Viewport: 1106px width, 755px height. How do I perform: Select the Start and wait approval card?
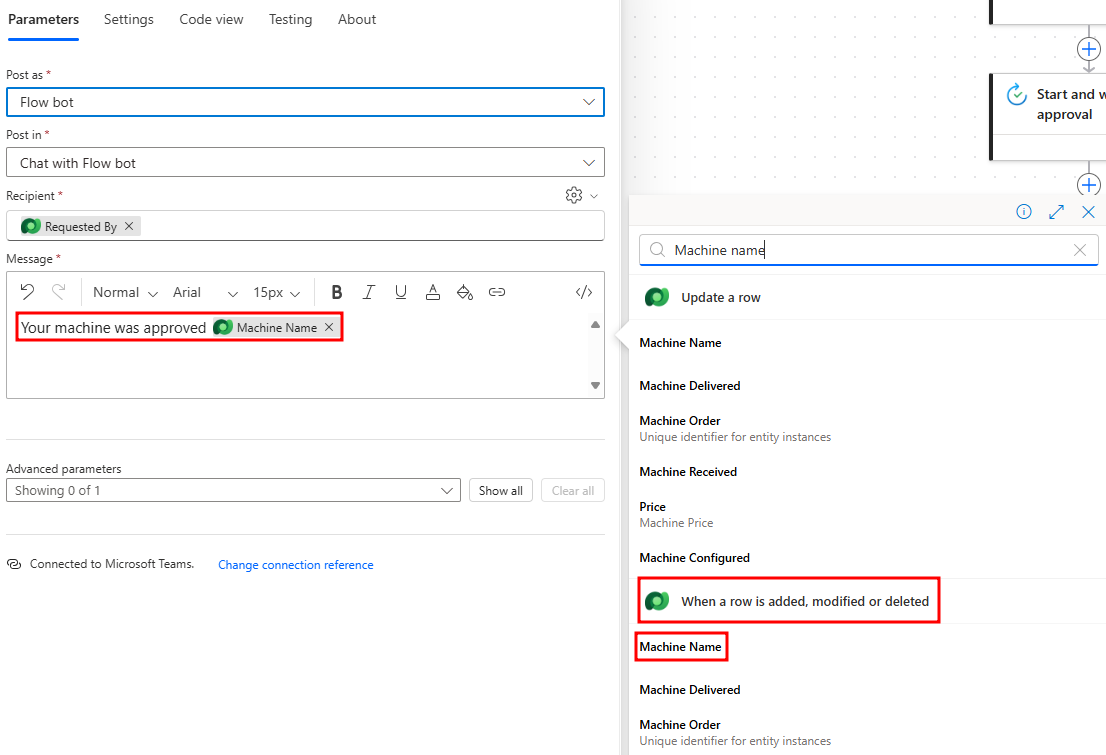1048,116
